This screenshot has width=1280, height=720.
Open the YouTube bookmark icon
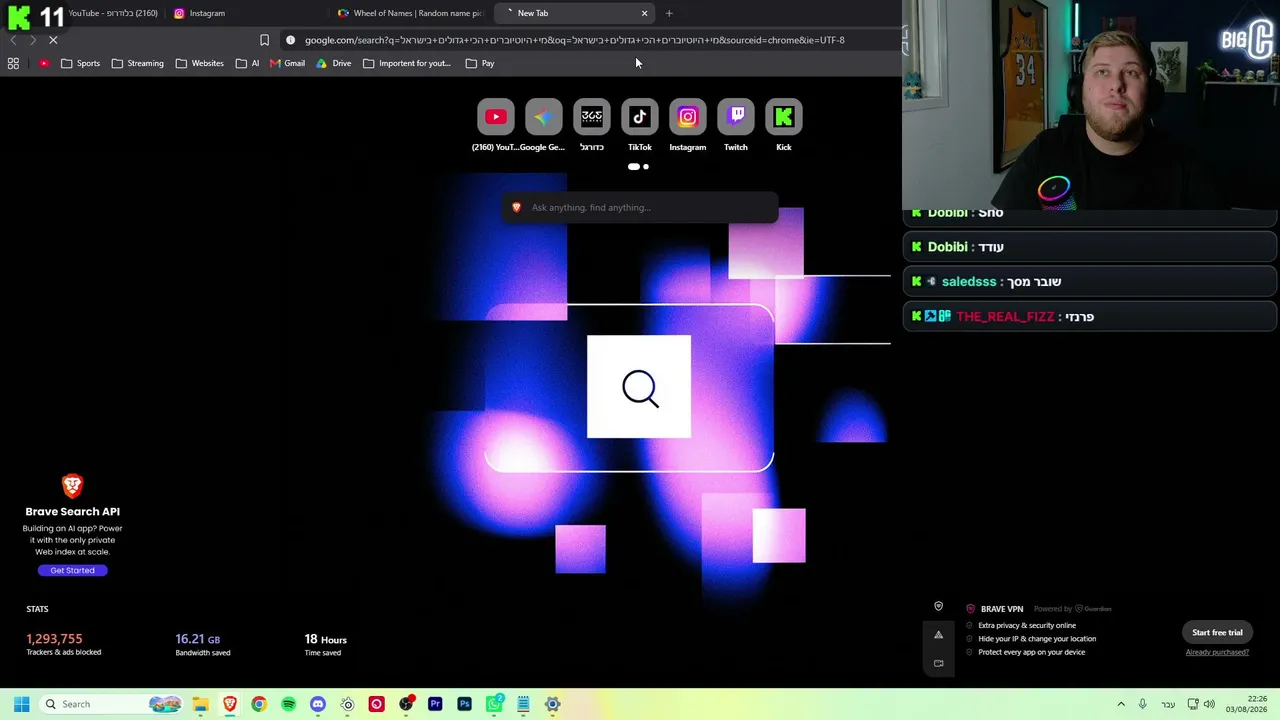pyautogui.click(x=44, y=63)
